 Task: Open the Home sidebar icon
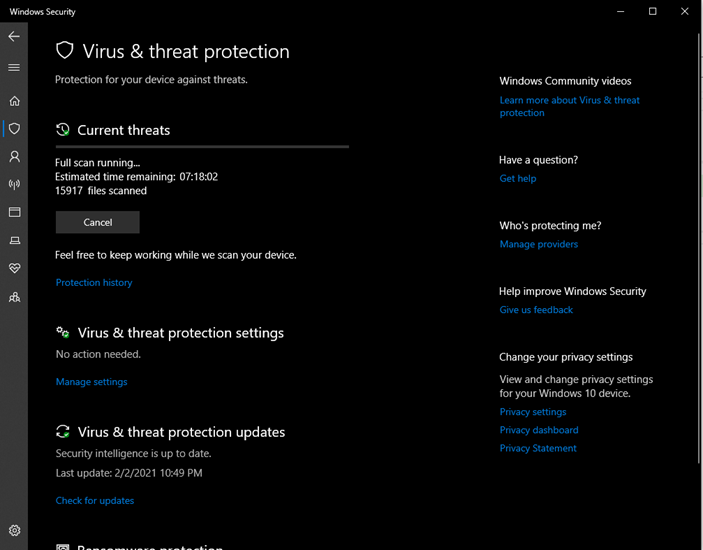pyautogui.click(x=14, y=101)
